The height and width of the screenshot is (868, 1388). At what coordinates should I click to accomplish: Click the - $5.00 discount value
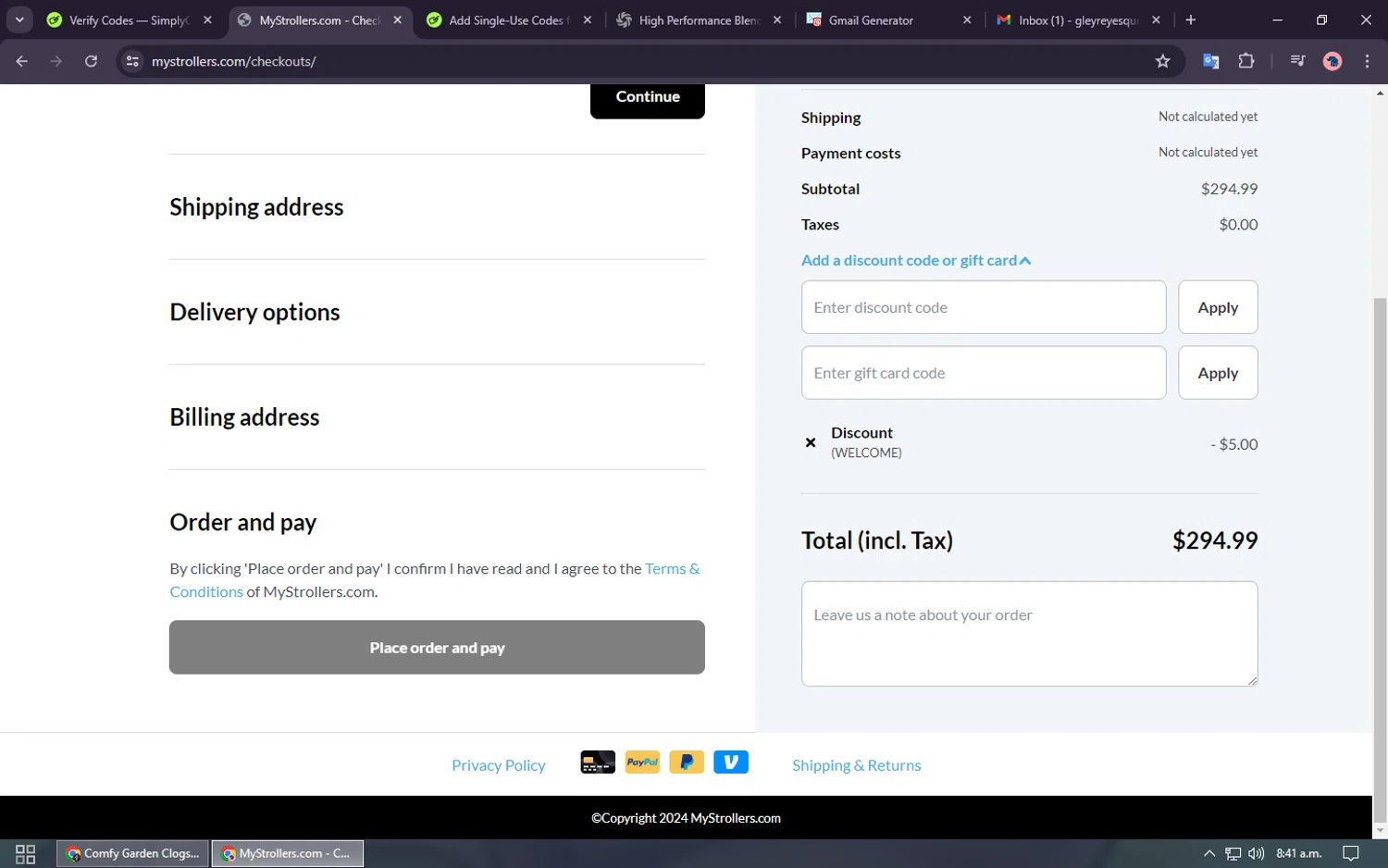pyautogui.click(x=1234, y=444)
